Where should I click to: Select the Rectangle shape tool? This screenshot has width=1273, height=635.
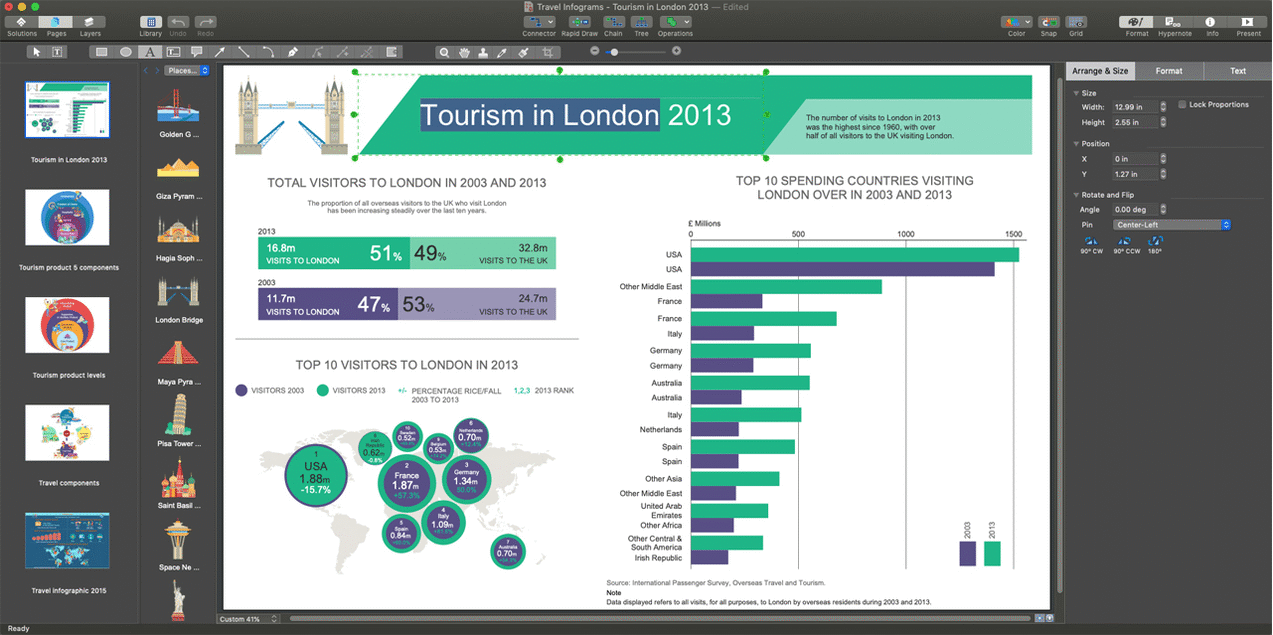pos(102,51)
